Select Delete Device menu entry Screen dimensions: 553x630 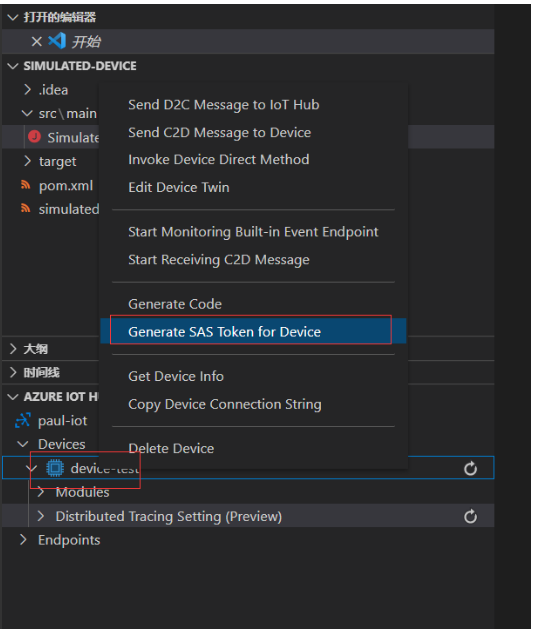coord(171,448)
